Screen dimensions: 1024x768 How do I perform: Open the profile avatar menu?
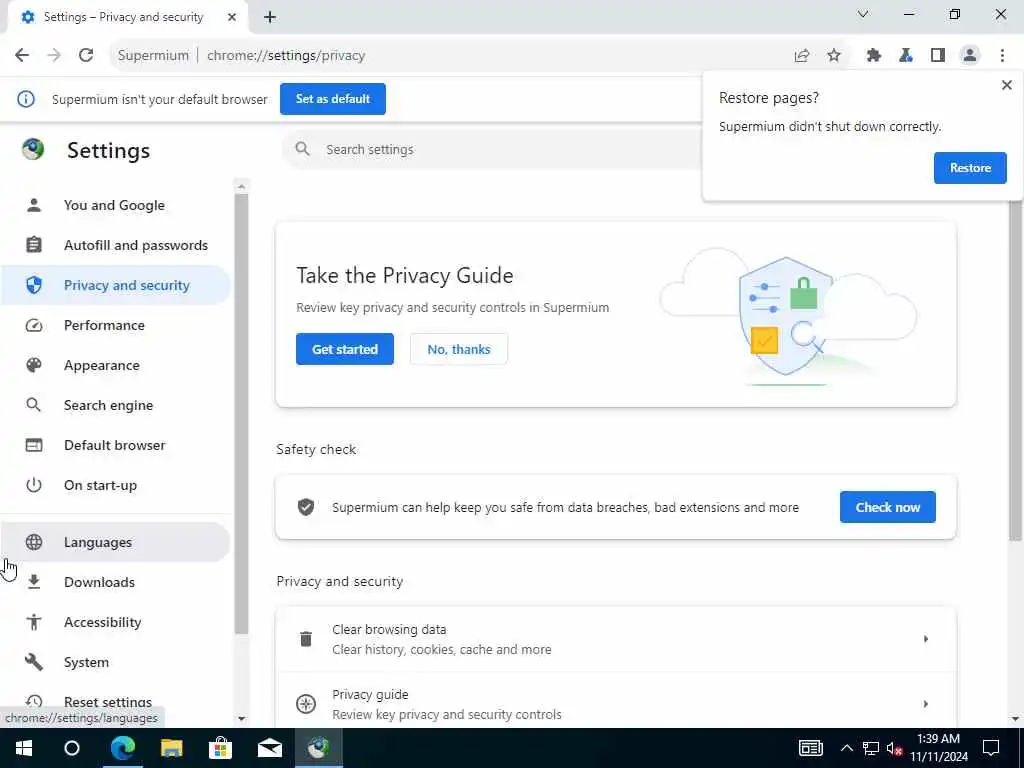tap(970, 56)
